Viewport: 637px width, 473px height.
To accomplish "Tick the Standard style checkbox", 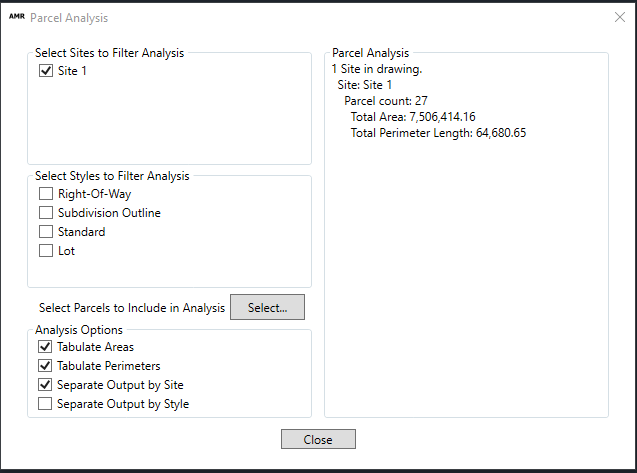I will tap(45, 232).
